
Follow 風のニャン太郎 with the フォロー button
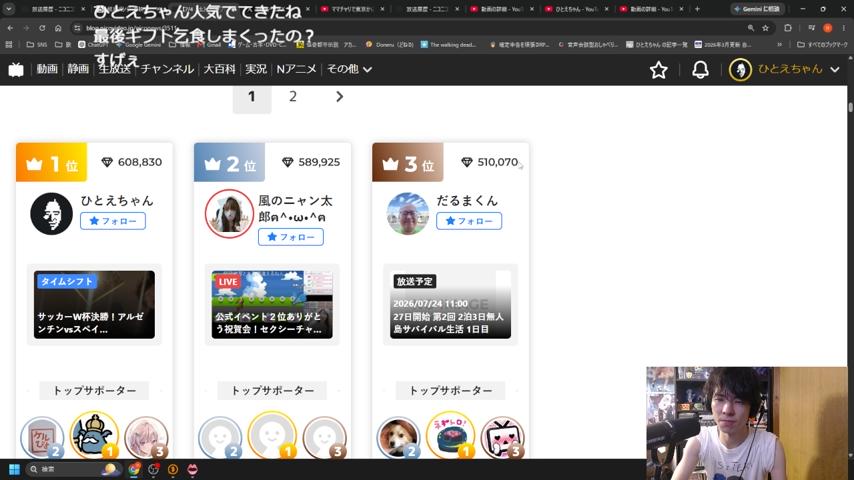291,237
